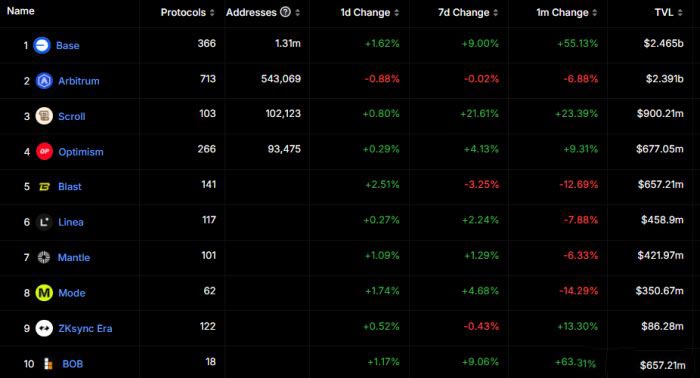700x378 pixels.
Task: Sort table by TVL column arrows
Action: [x=680, y=12]
